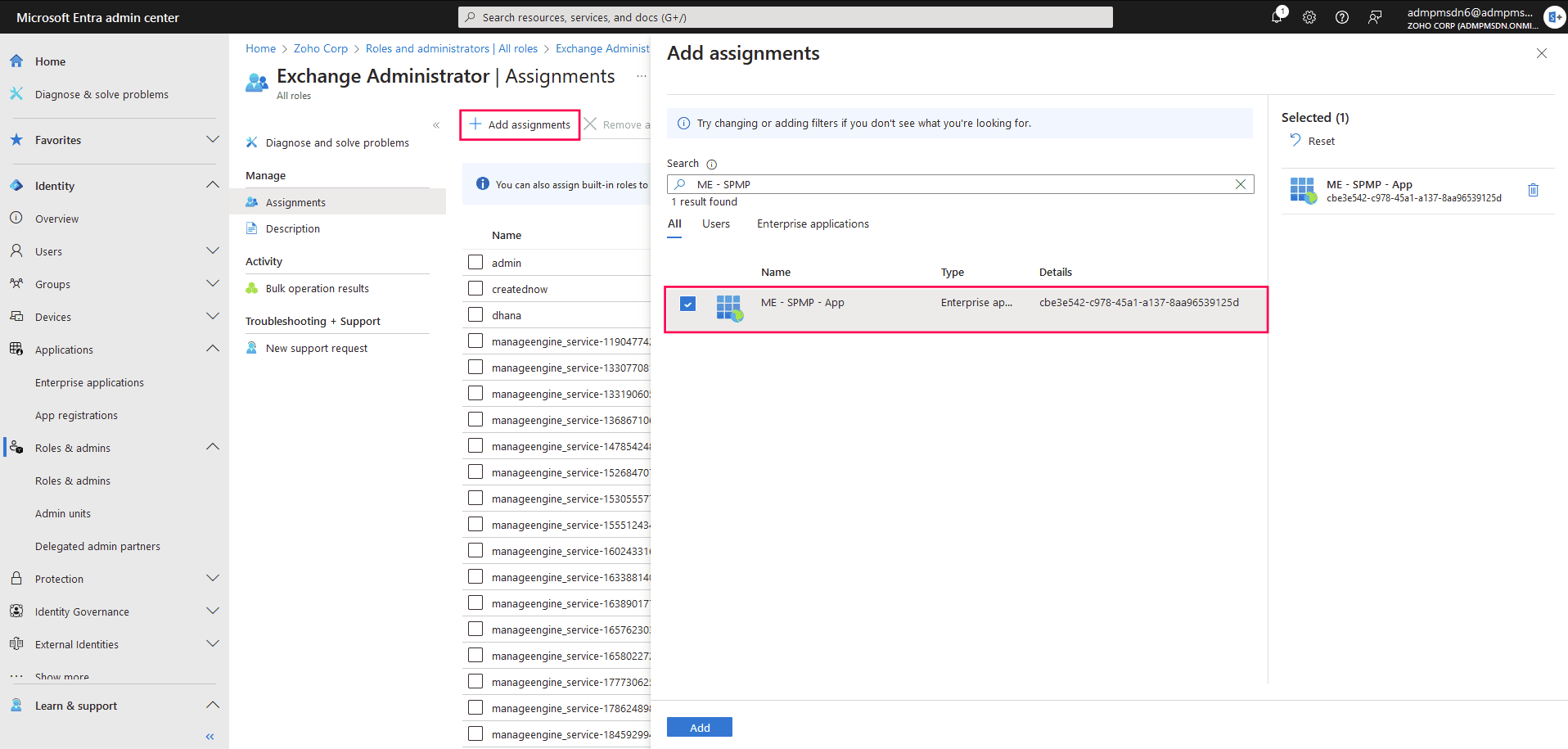The width and height of the screenshot is (1568, 749).
Task: Check the manageengine_service-13307708 checkbox
Action: 475,367
